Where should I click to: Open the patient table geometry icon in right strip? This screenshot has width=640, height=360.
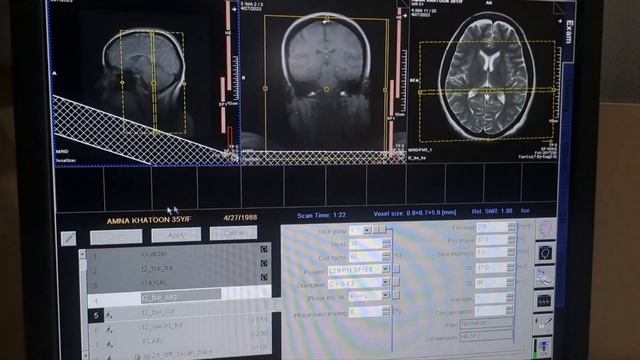pos(545,277)
